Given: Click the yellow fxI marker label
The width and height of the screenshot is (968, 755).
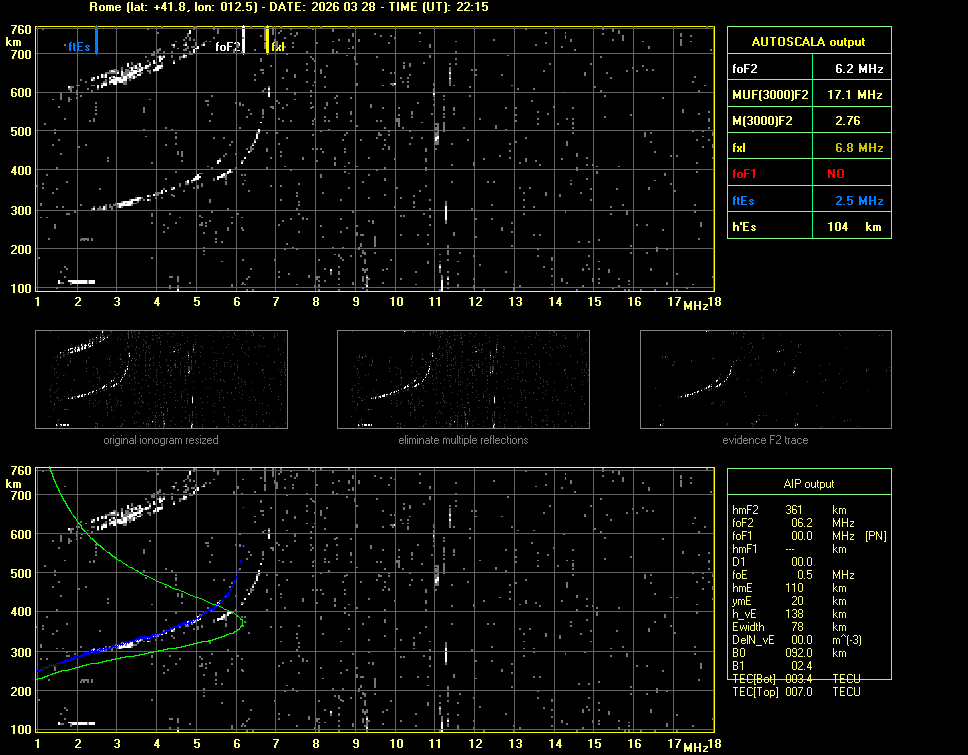Looking at the screenshot, I should [x=277, y=46].
